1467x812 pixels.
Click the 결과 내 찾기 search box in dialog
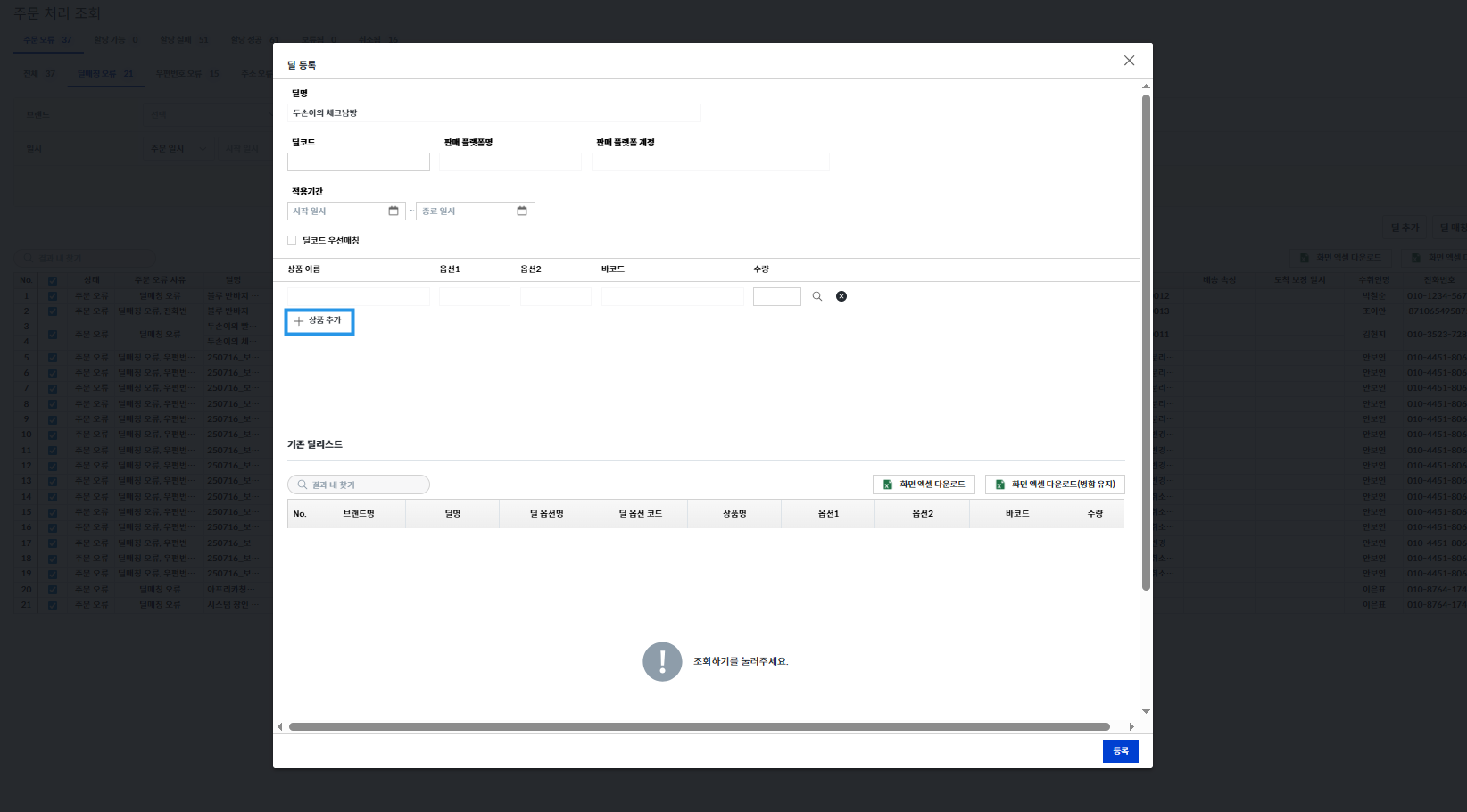(x=359, y=485)
